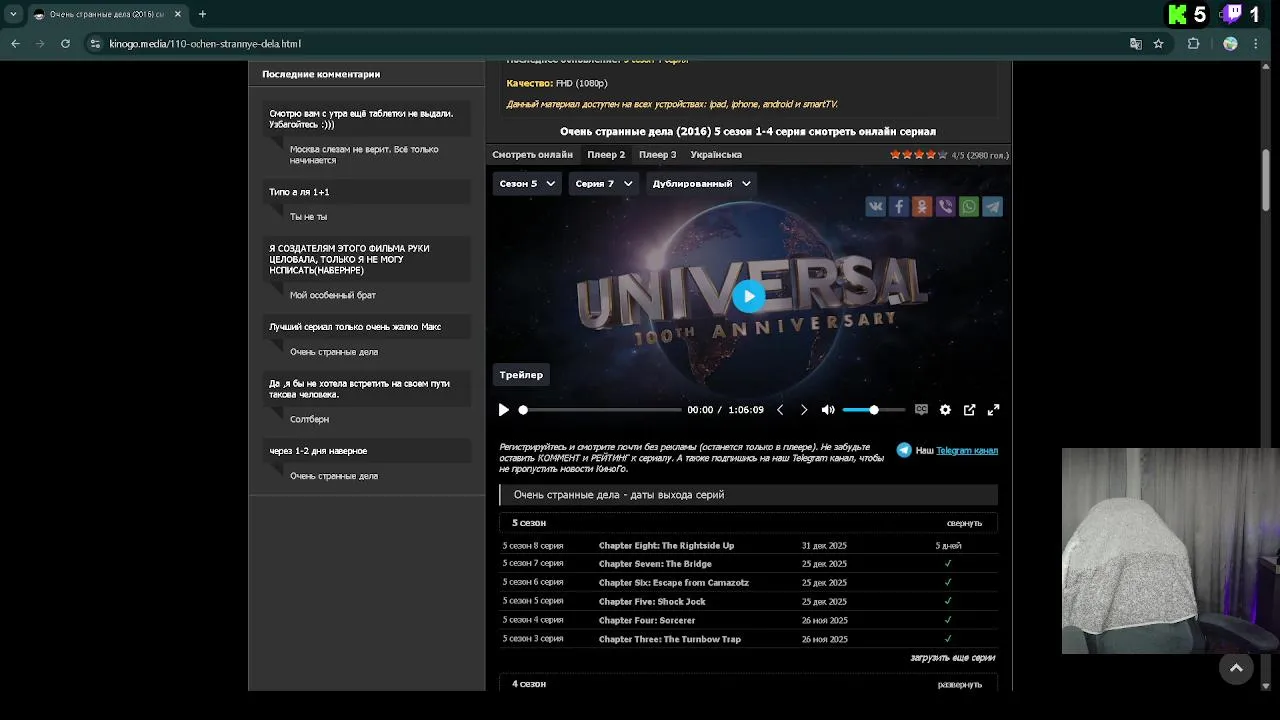View site information icon in address bar

(95, 44)
